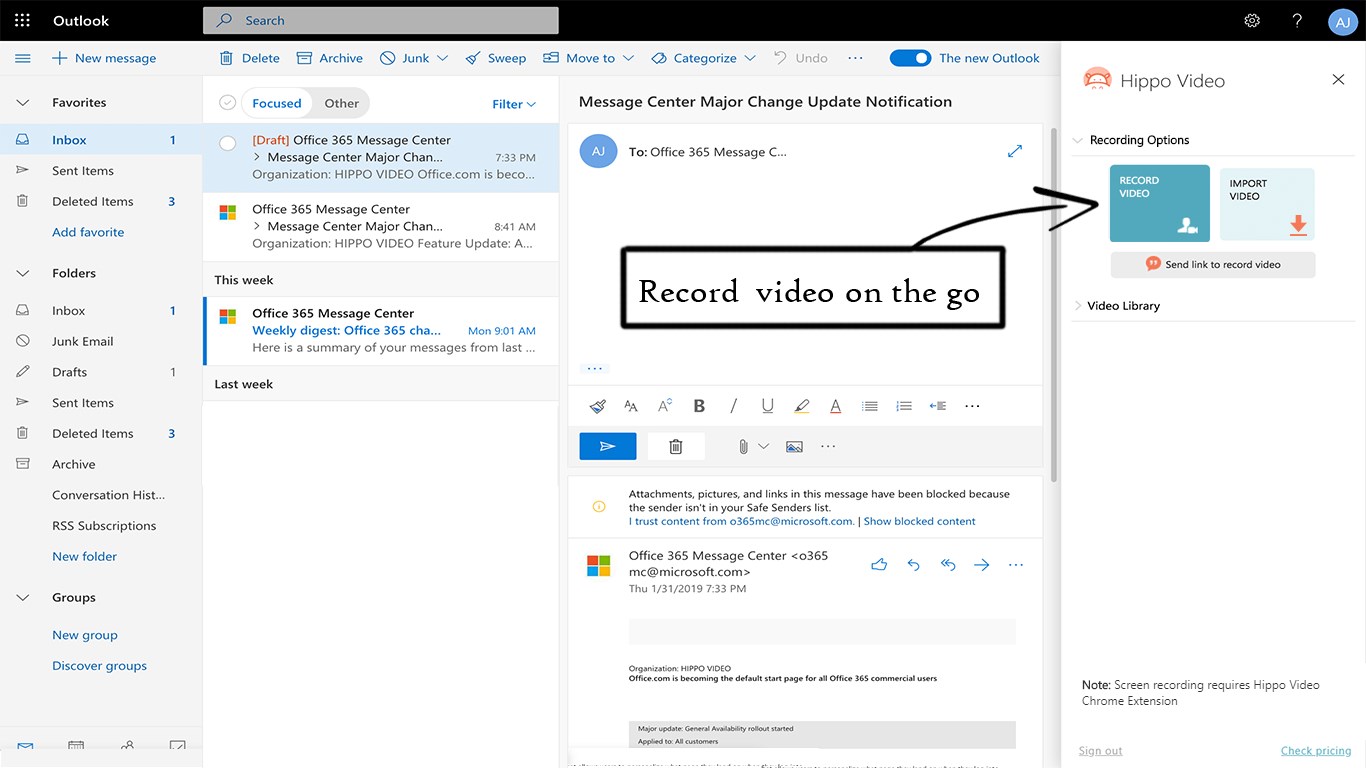Collapse the Groups section
Image resolution: width=1366 pixels, height=768 pixels.
pyautogui.click(x=23, y=597)
